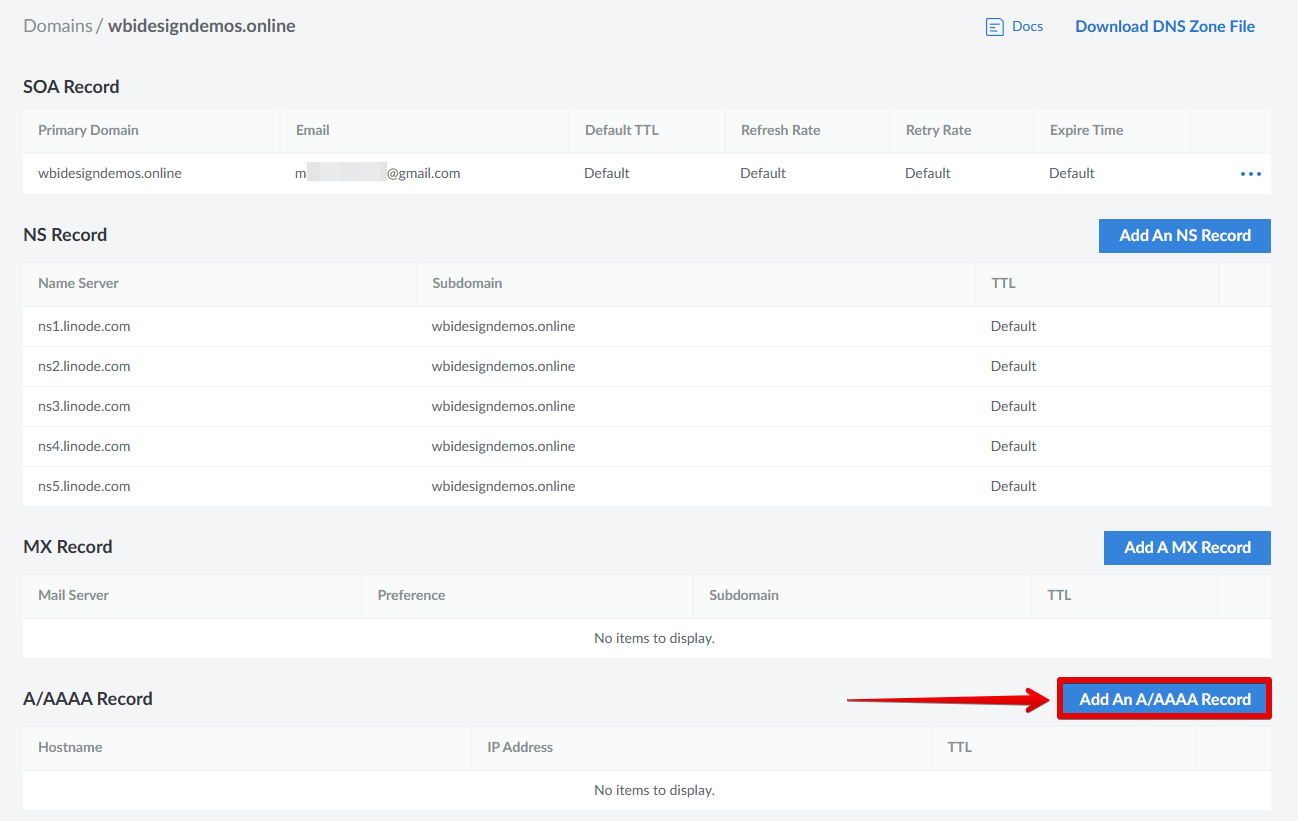This screenshot has height=821, width=1298.
Task: Click Add An A/AAAA Record button
Action: pyautogui.click(x=1164, y=700)
